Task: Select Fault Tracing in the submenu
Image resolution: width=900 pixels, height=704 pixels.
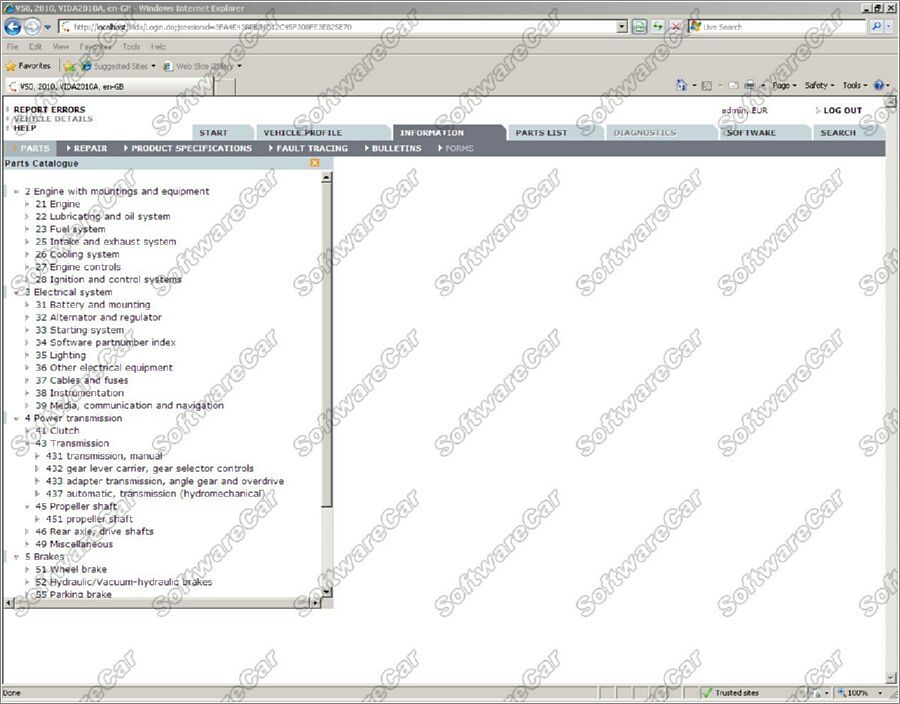Action: 312,148
